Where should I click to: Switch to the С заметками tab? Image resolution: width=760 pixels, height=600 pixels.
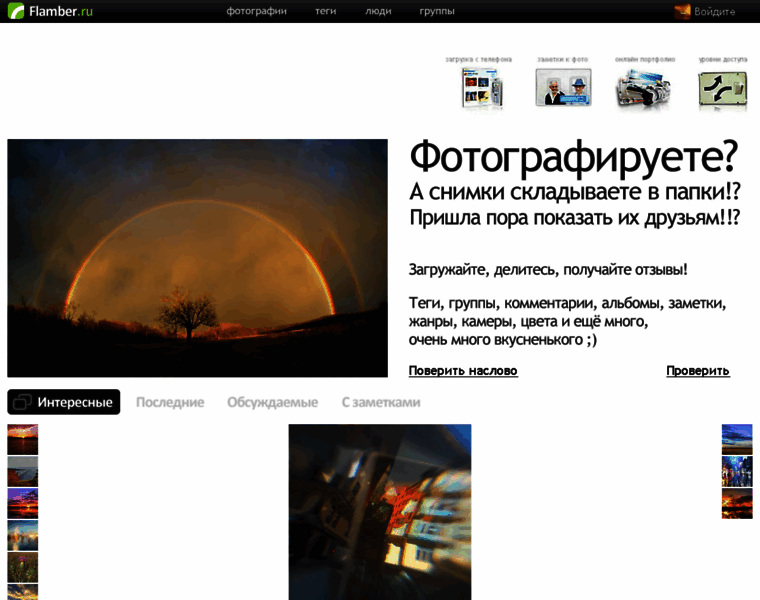point(381,402)
